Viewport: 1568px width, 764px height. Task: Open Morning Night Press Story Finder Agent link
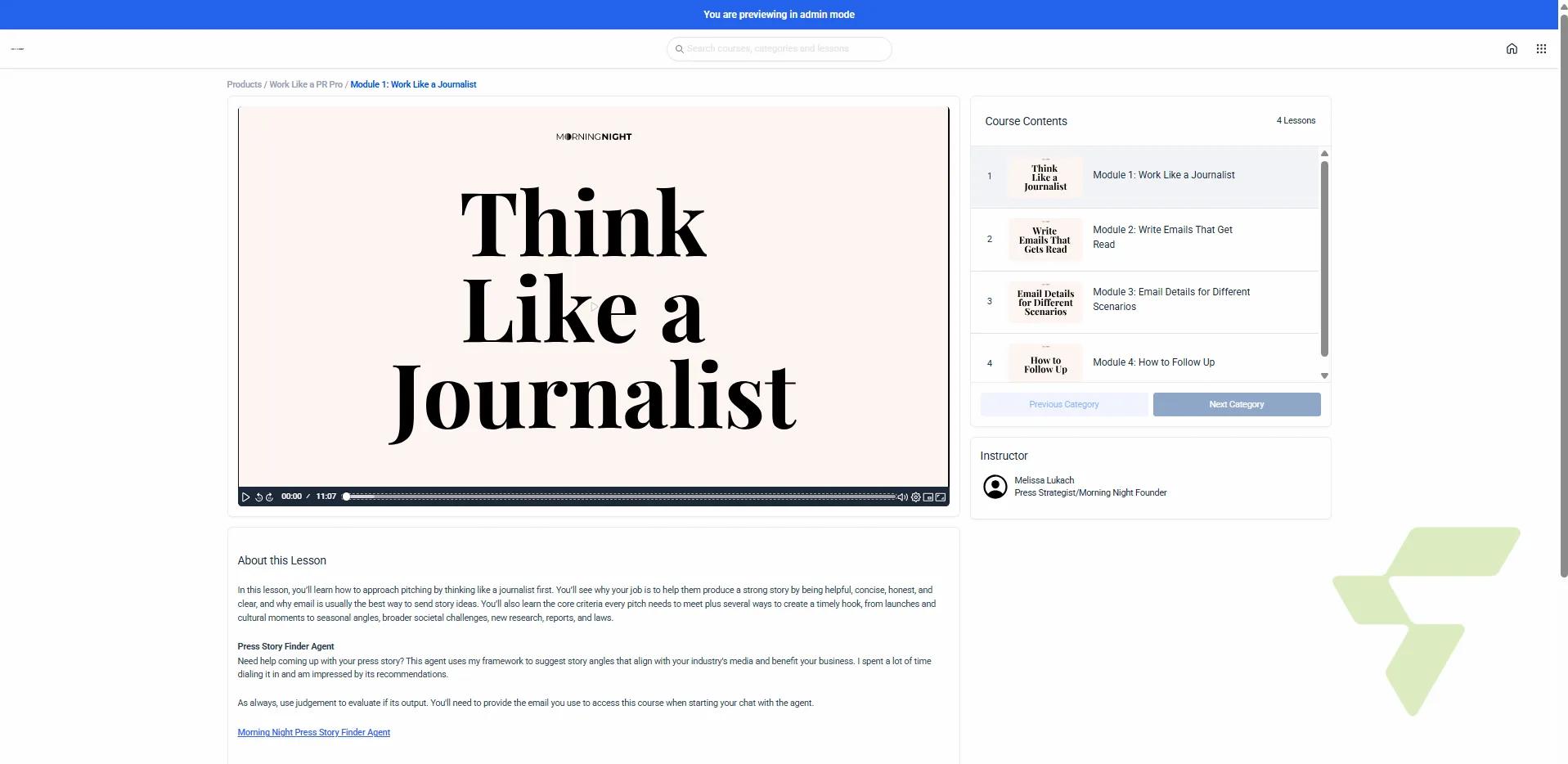[x=313, y=732]
